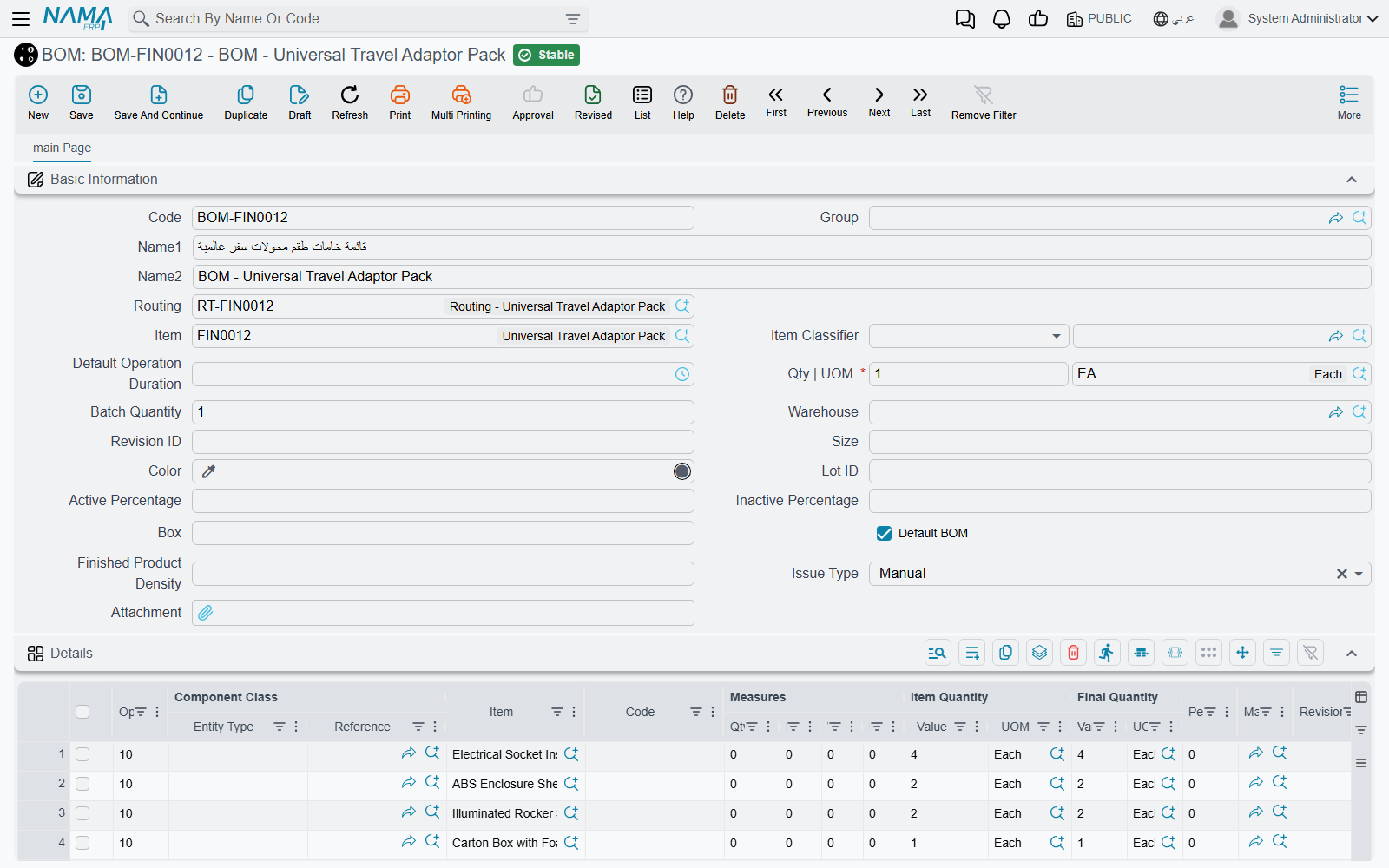Open the hamburger main menu
The height and width of the screenshot is (868, 1389).
(21, 18)
